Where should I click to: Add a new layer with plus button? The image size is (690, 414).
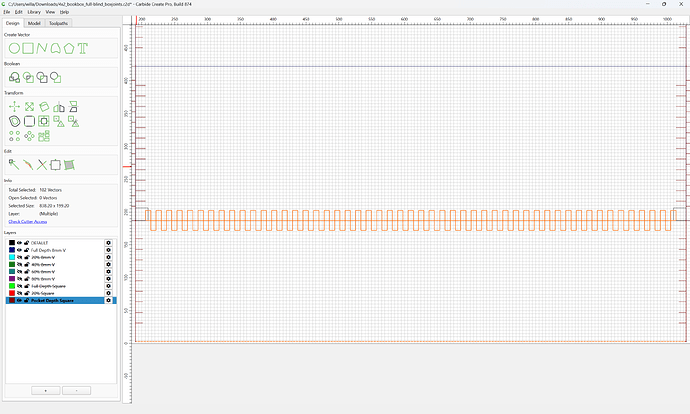[46, 391]
